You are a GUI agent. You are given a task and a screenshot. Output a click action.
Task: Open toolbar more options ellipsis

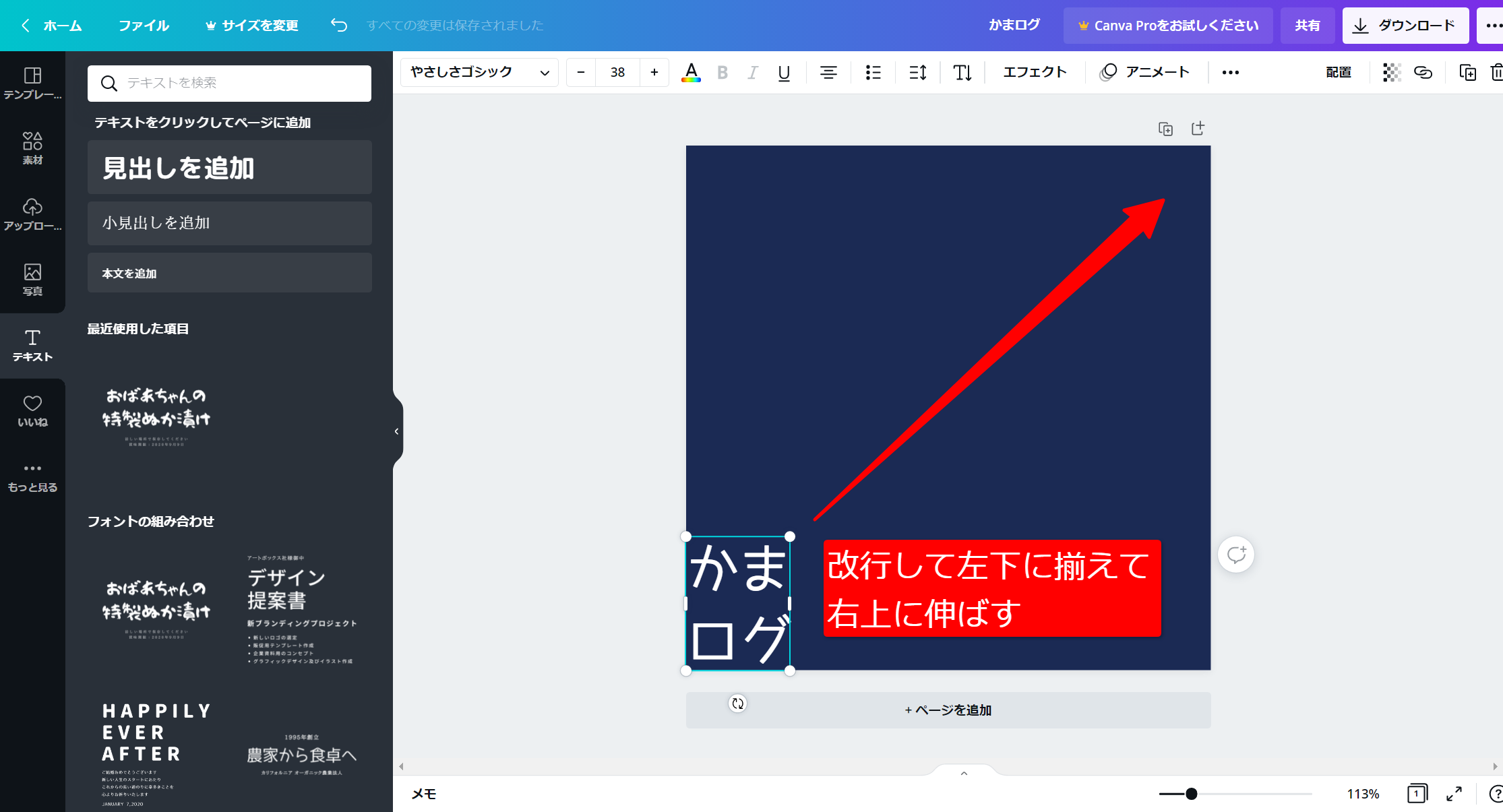(x=1231, y=72)
